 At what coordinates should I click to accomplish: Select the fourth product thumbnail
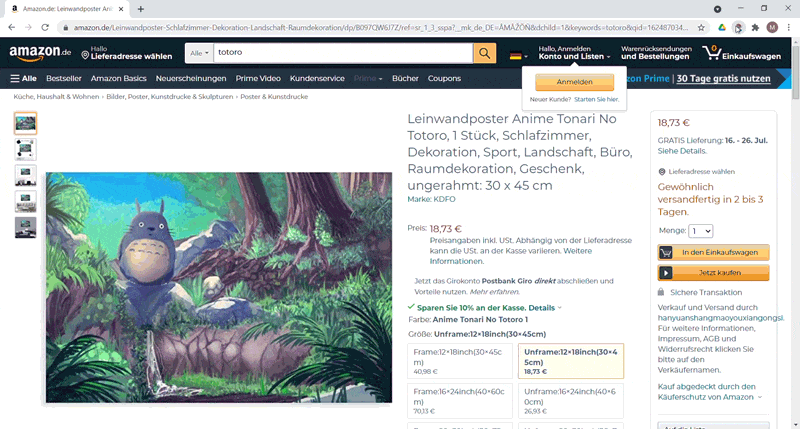[26, 201]
